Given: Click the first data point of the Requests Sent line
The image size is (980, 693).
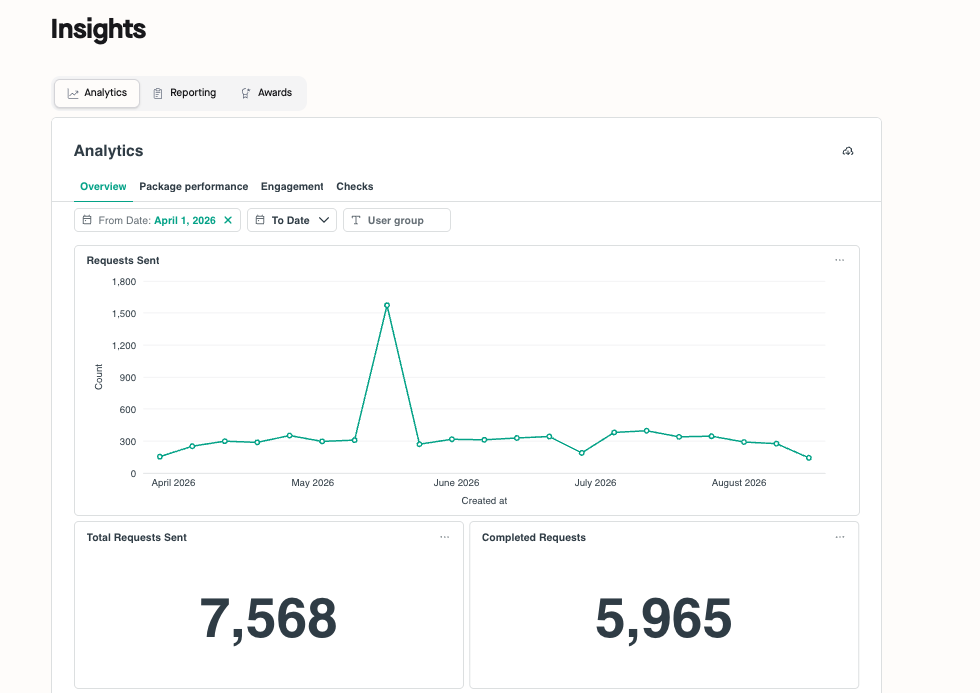Looking at the screenshot, I should tap(160, 457).
